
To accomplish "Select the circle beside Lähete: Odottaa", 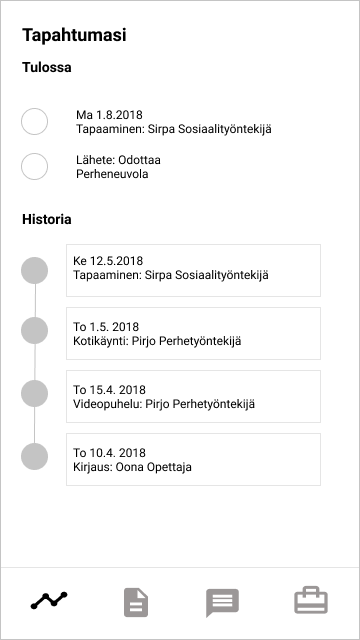I will [34, 167].
